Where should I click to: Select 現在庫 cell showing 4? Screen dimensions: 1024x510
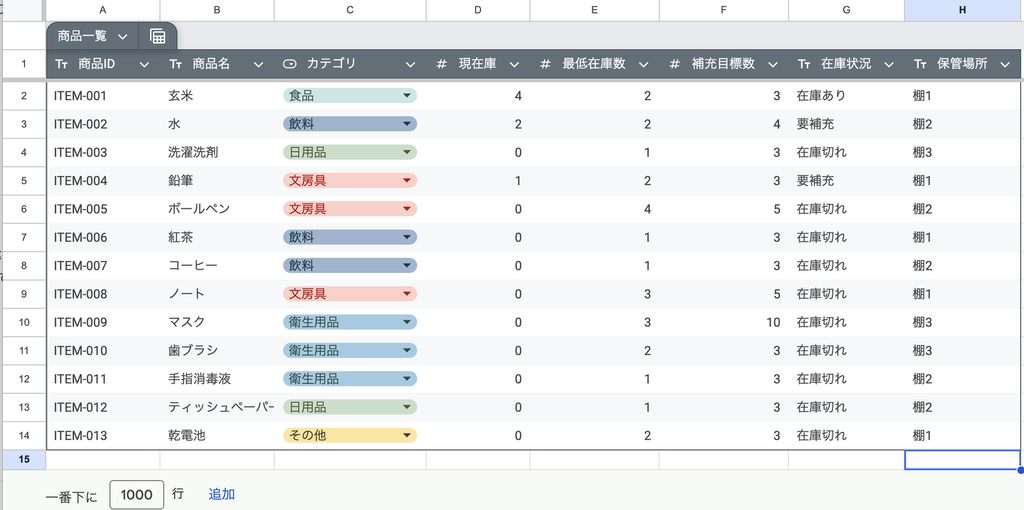click(x=477, y=96)
